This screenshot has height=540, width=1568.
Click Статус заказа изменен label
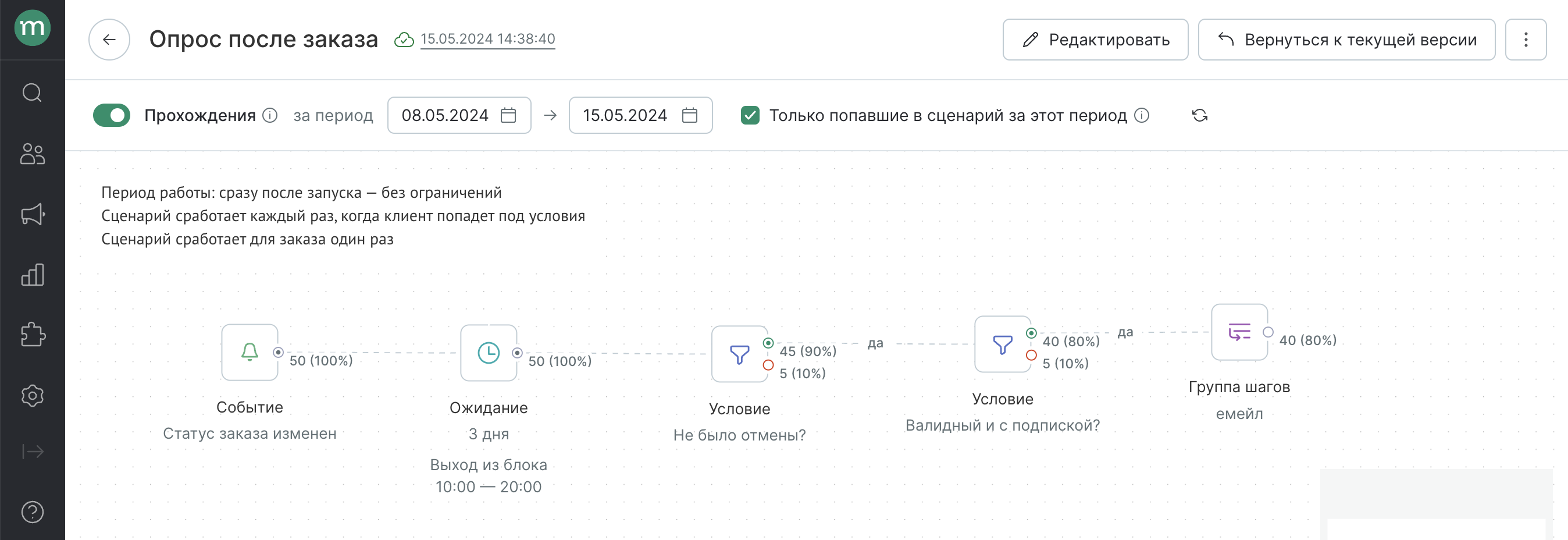click(x=250, y=434)
